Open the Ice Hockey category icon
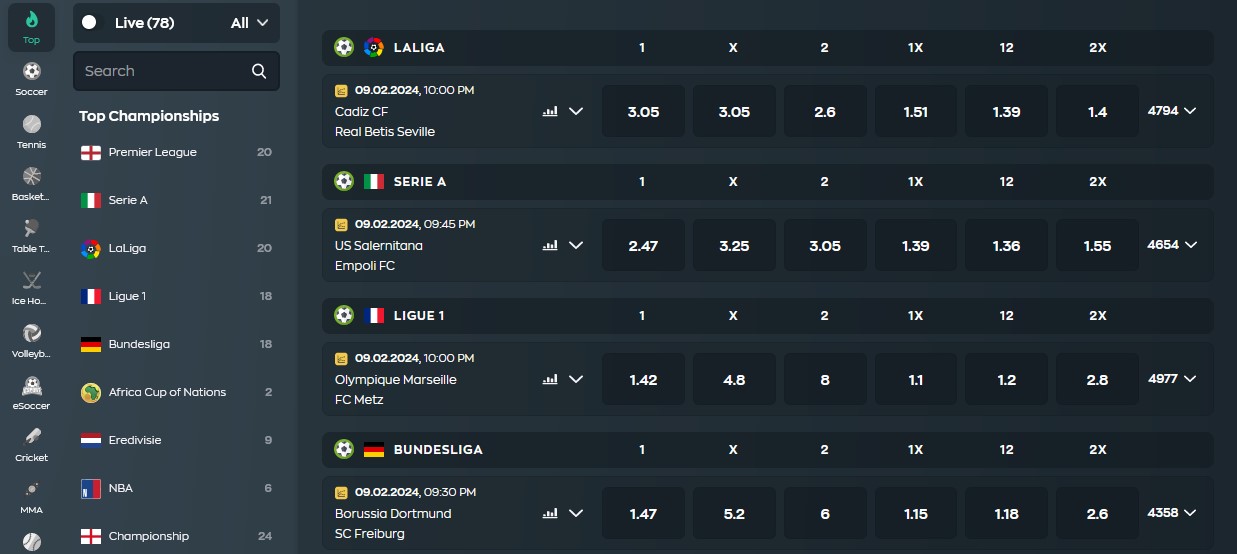Image resolution: width=1237 pixels, height=554 pixels. (31, 287)
